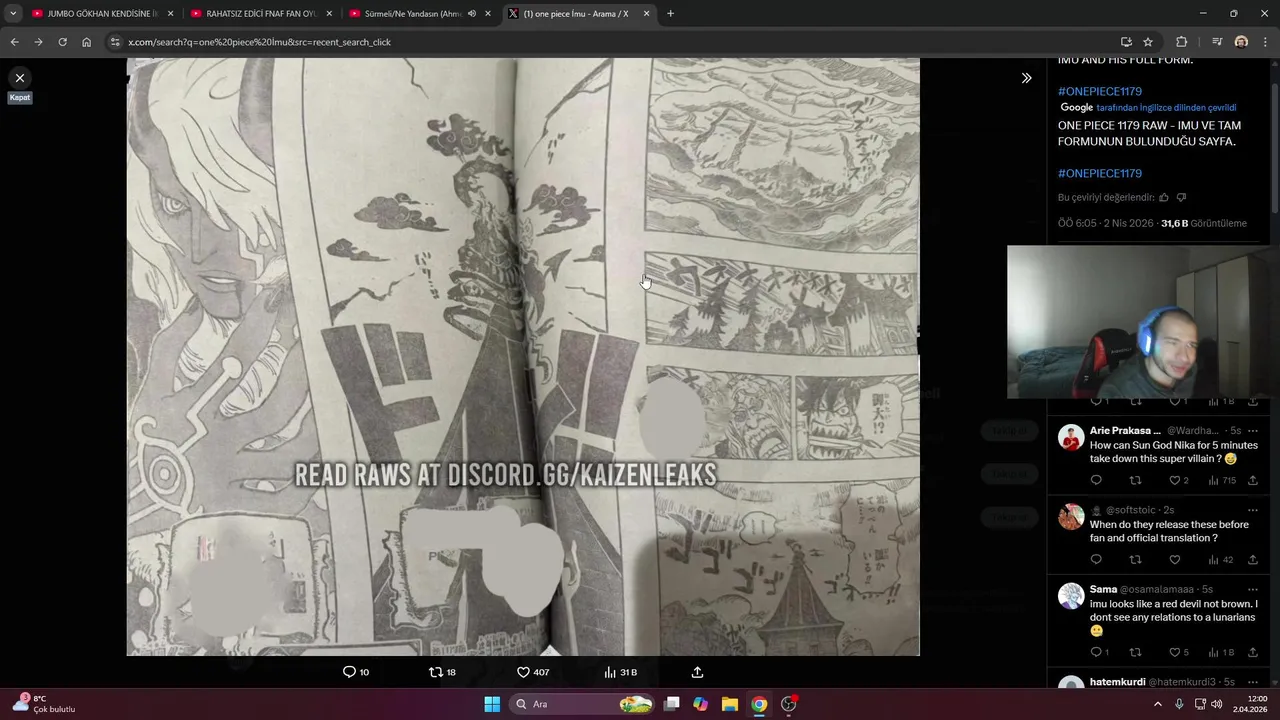Collapse the side panel with double-chevron icon
Image resolution: width=1280 pixels, height=720 pixels.
coord(1026,78)
